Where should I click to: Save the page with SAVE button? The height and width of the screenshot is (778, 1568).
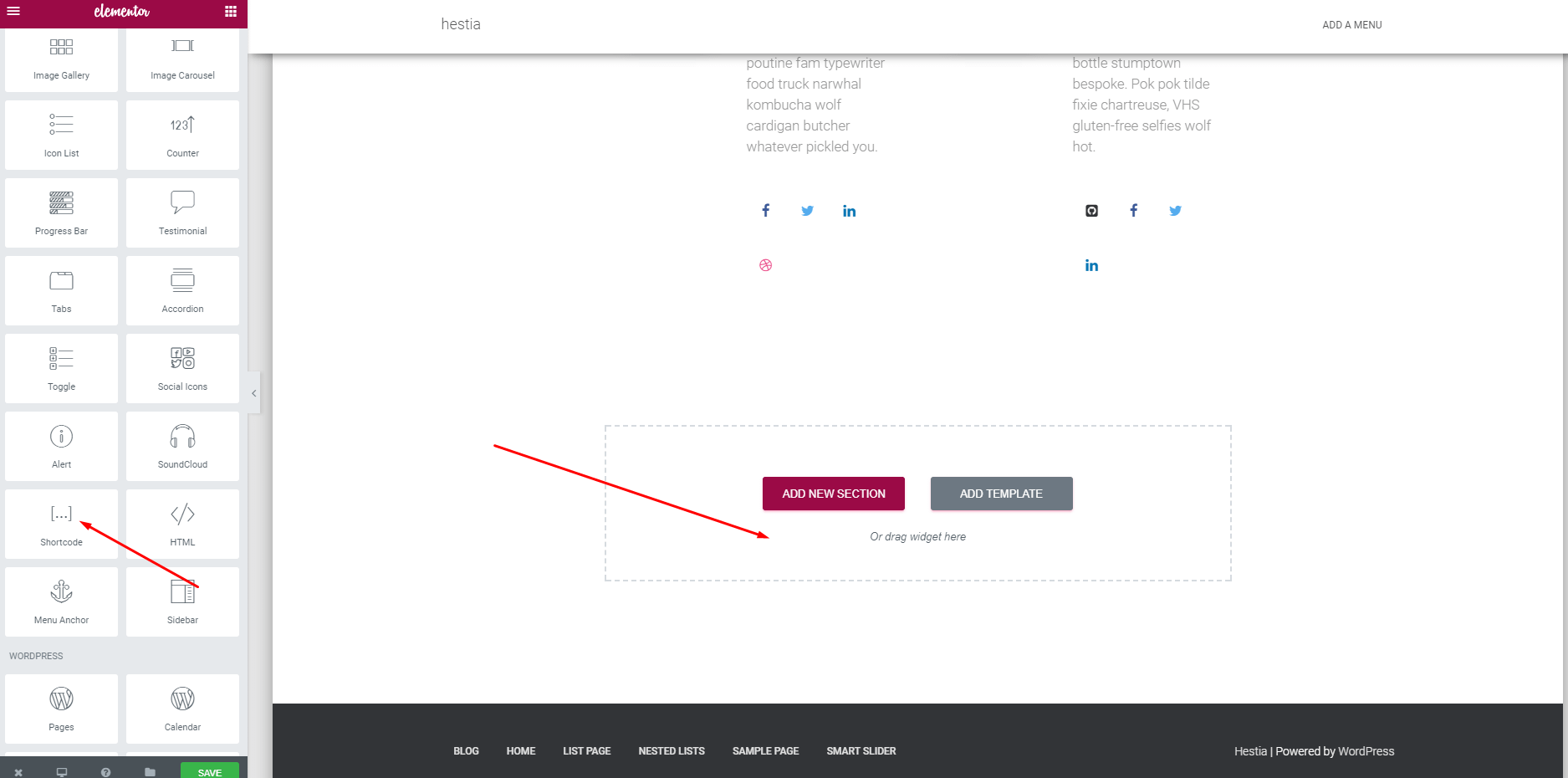(209, 771)
